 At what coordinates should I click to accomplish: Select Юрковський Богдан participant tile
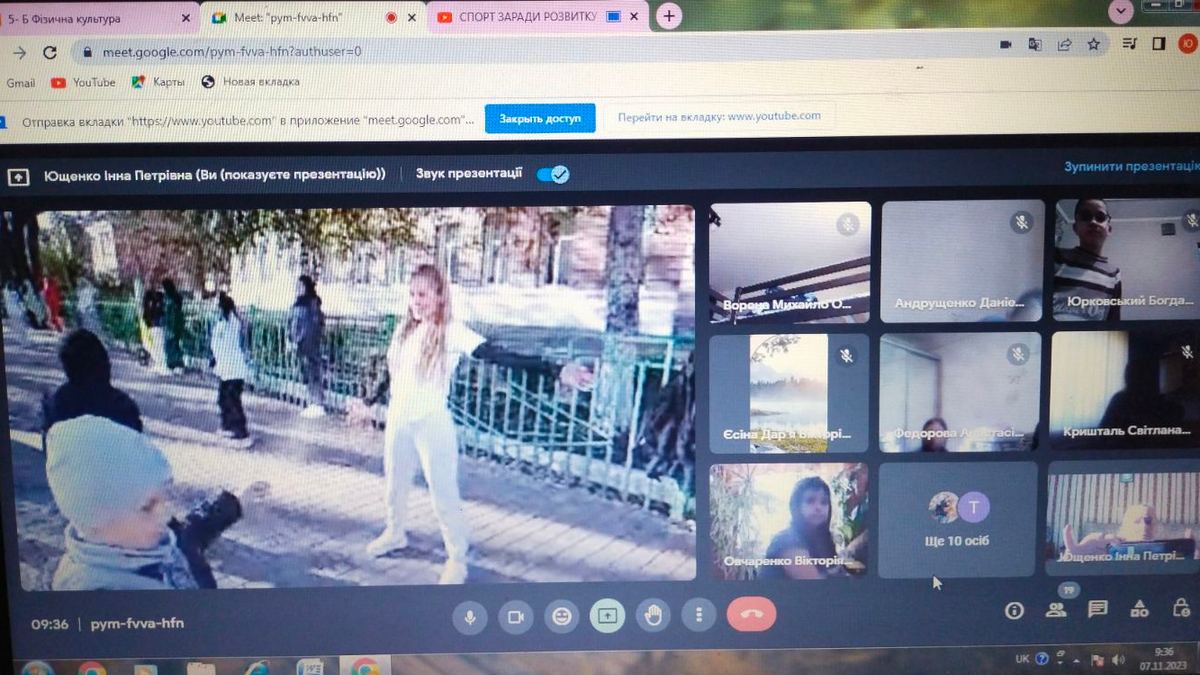1127,259
